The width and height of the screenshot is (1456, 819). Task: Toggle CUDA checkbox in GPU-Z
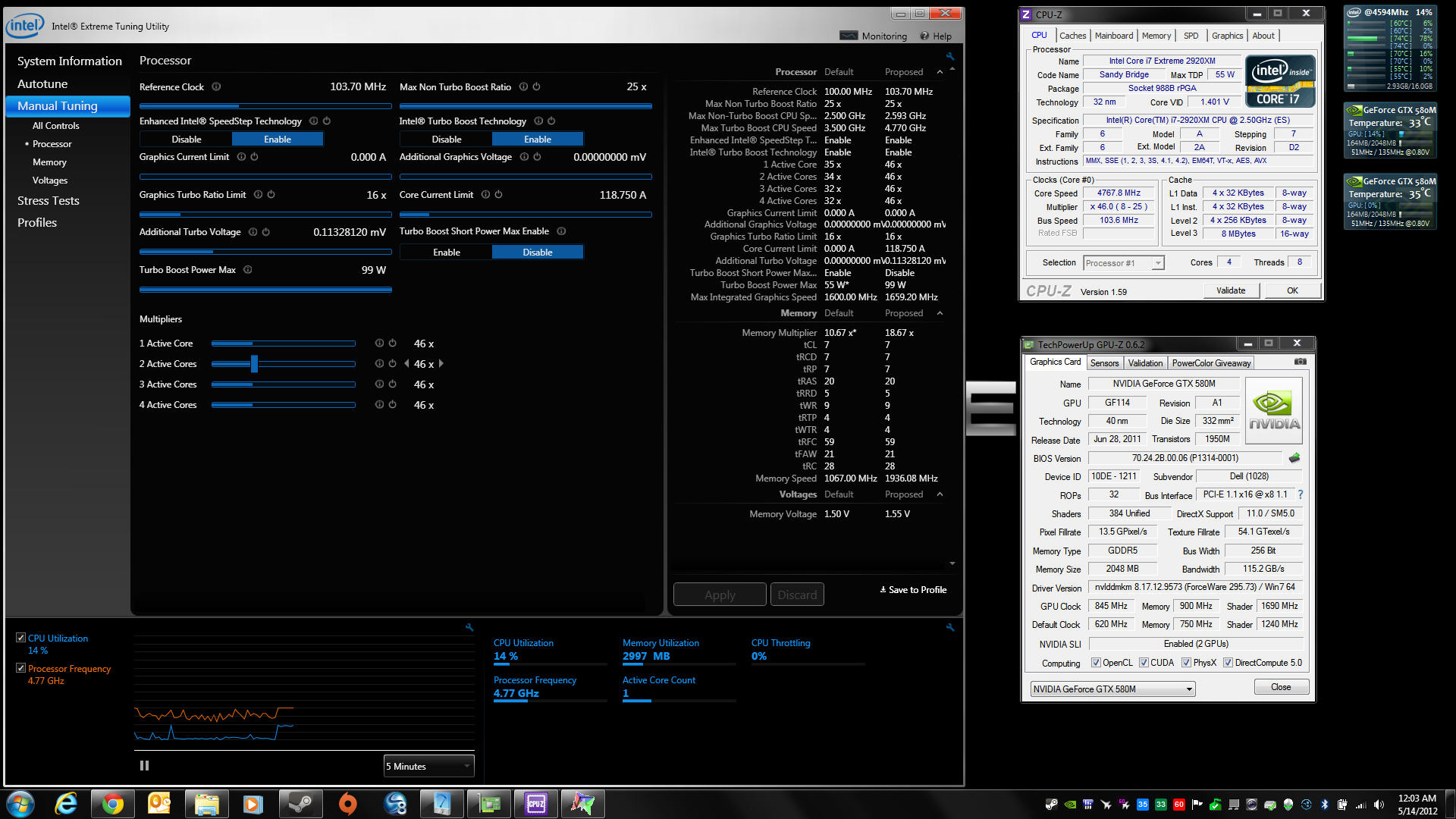click(x=1143, y=663)
